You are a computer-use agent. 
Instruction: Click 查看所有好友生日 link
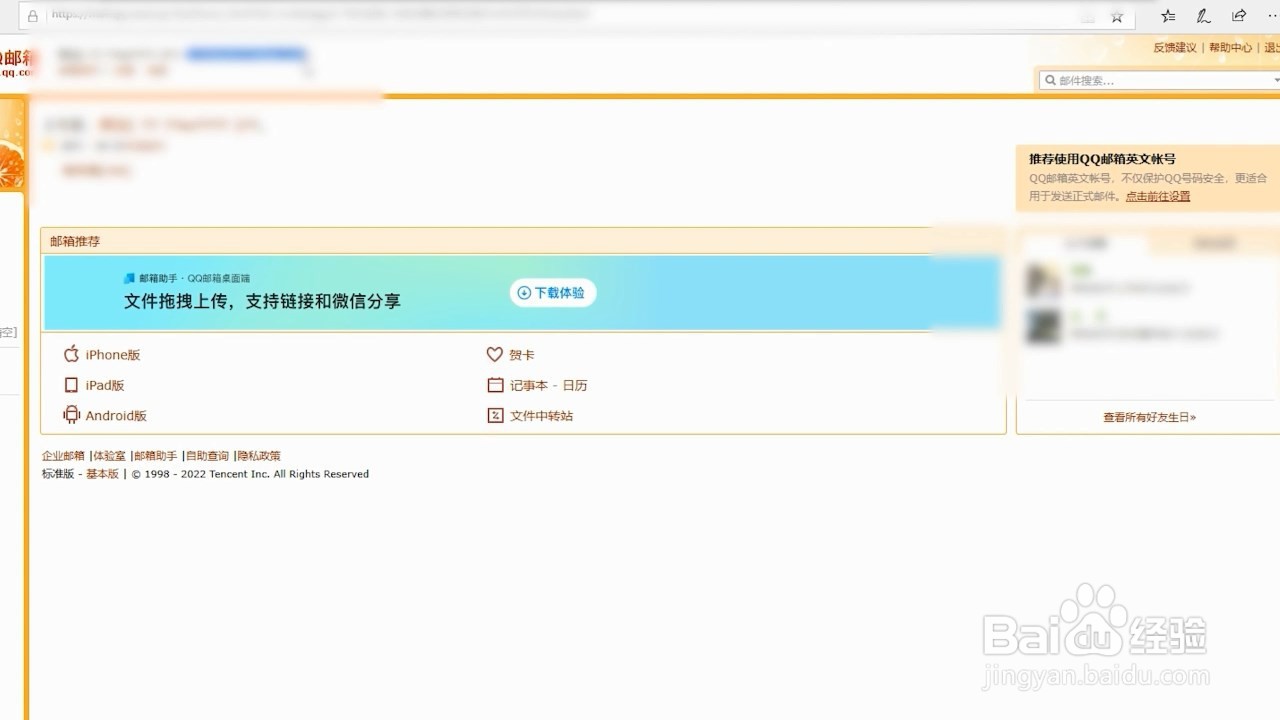[1150, 417]
